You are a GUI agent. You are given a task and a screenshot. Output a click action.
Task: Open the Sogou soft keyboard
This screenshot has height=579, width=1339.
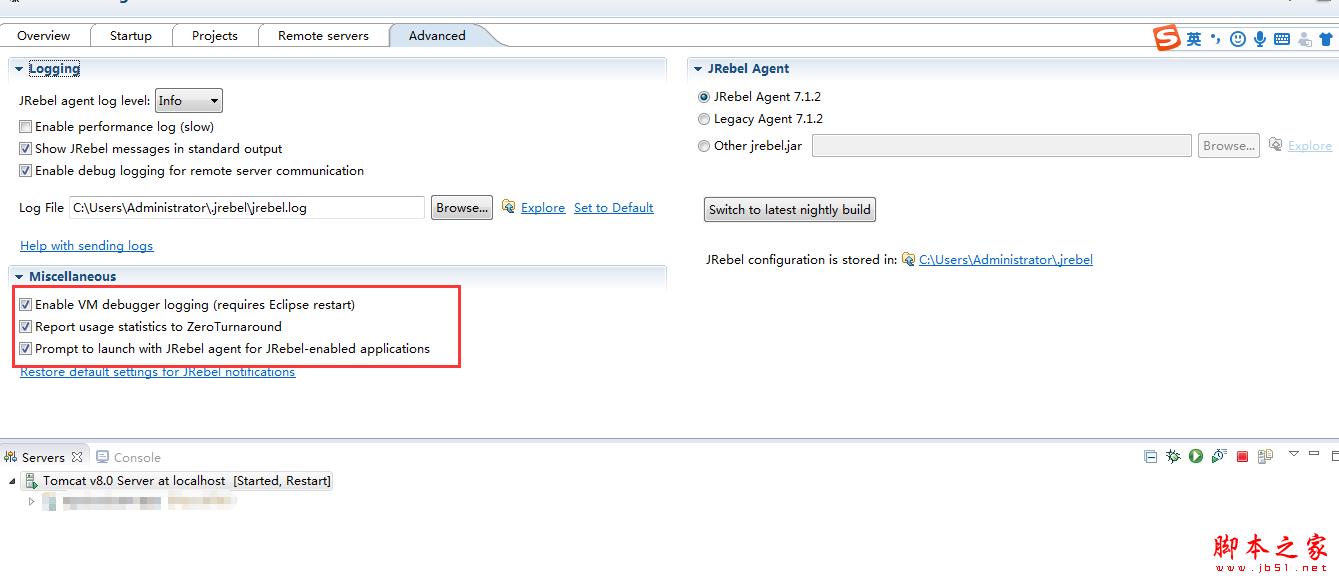(x=1282, y=39)
